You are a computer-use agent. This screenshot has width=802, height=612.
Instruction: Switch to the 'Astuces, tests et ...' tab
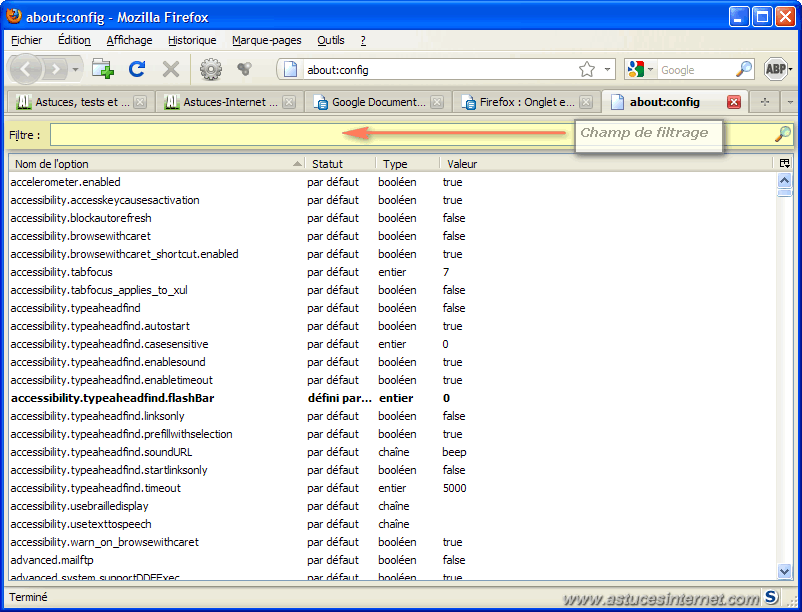pyautogui.click(x=73, y=102)
